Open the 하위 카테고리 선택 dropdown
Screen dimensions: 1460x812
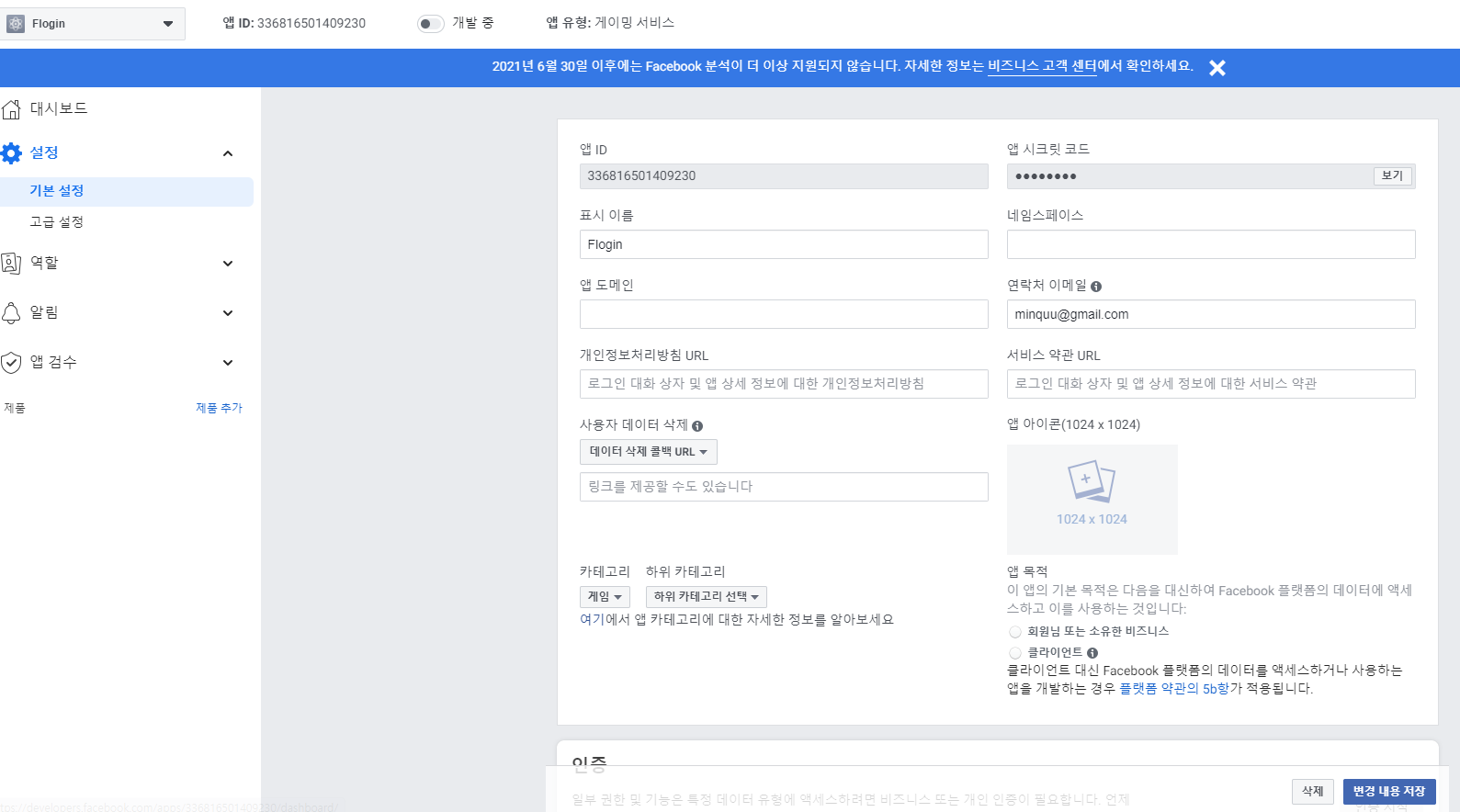tap(707, 597)
